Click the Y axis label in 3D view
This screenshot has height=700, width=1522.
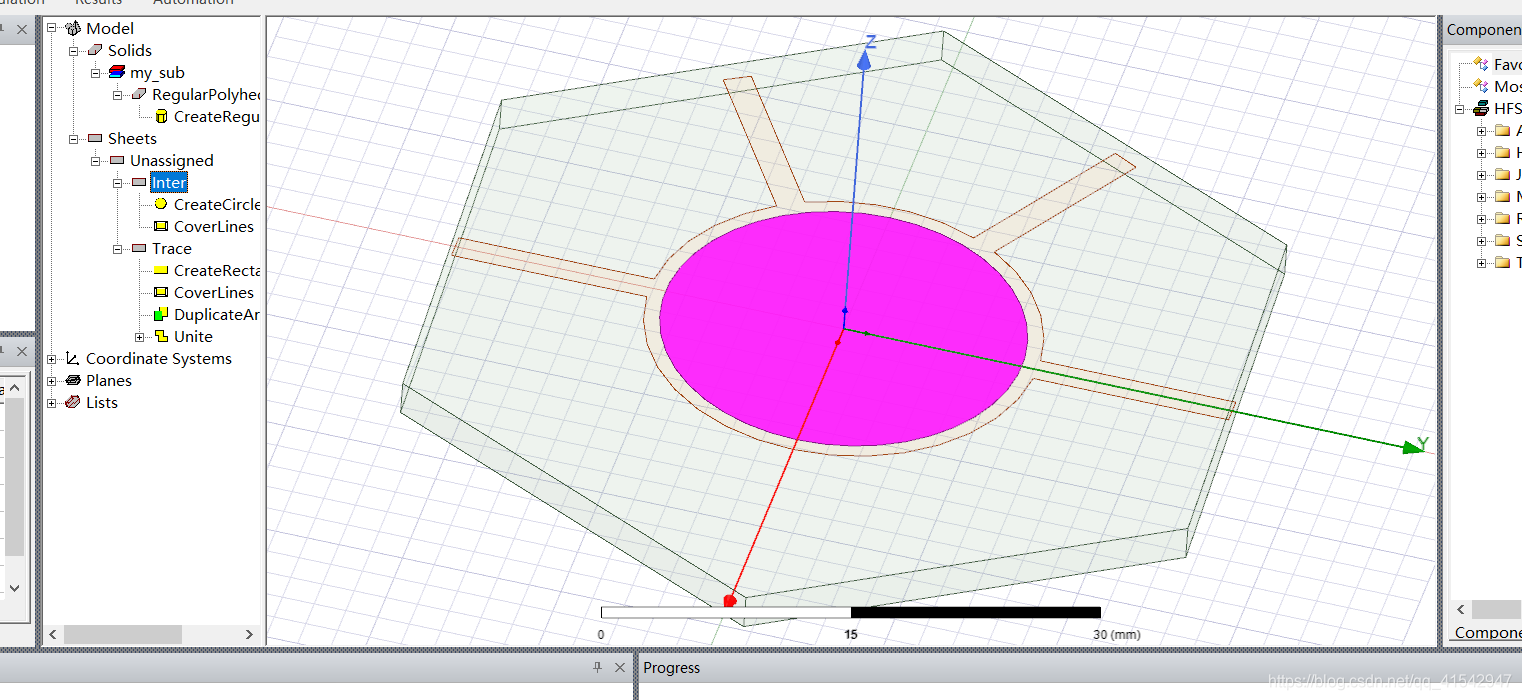[x=1422, y=442]
